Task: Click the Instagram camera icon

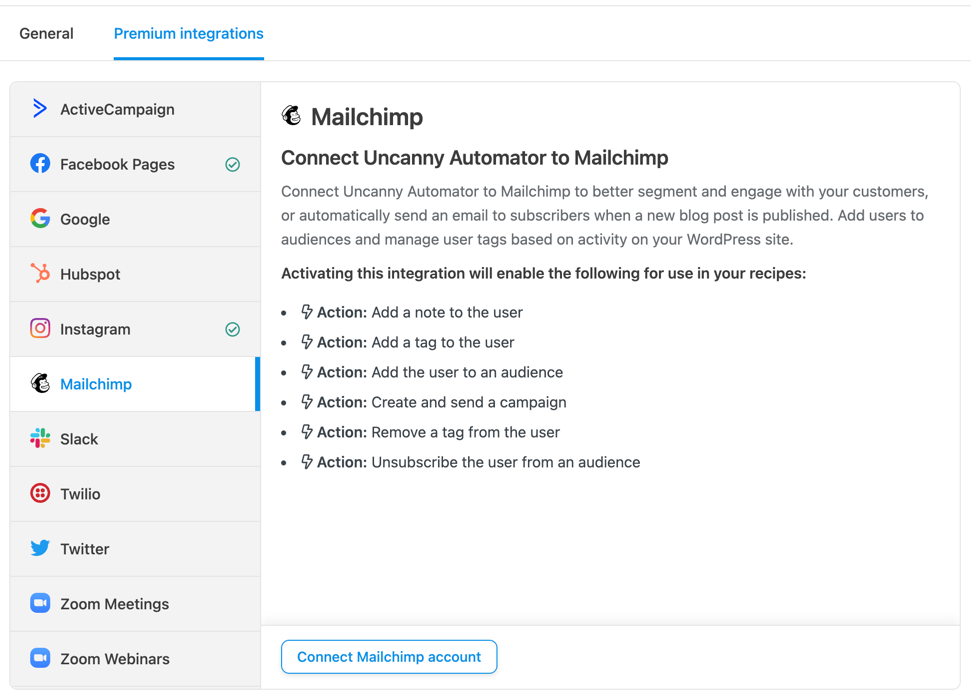Action: pos(40,328)
